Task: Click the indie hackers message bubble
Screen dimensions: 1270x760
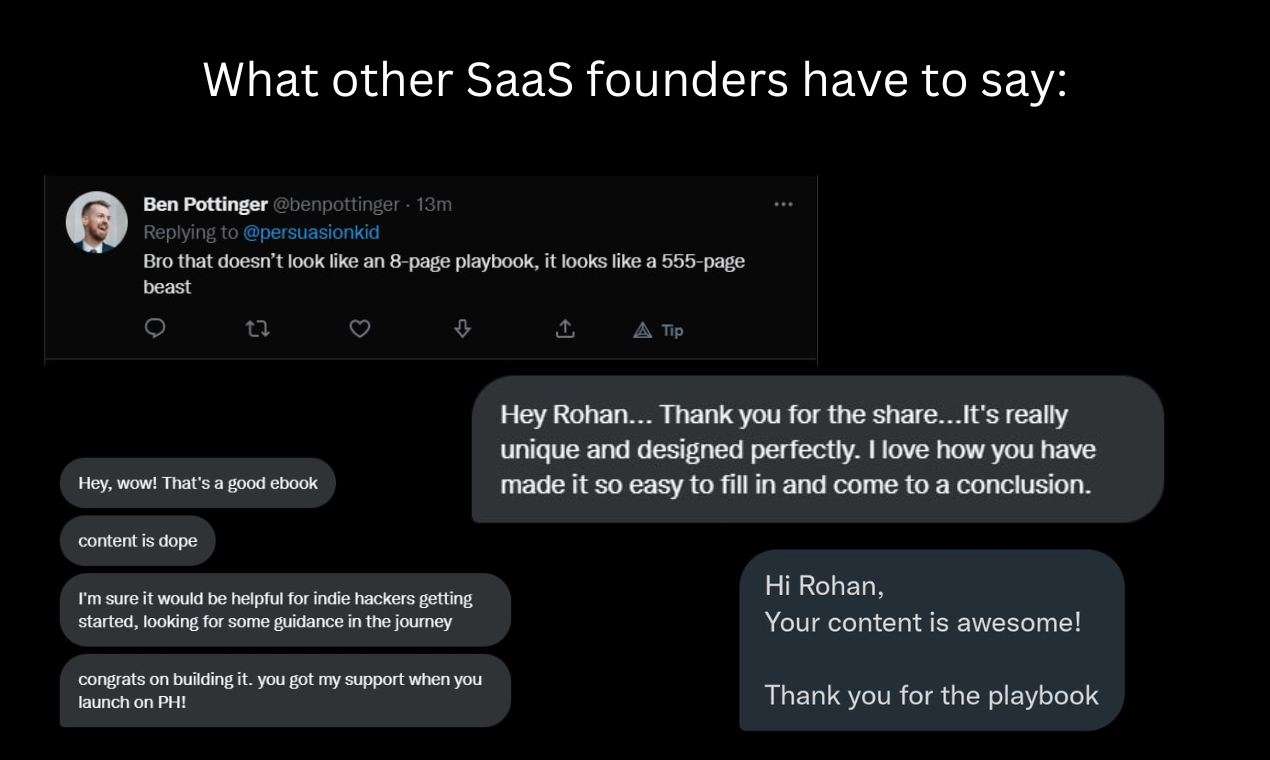Action: click(285, 610)
